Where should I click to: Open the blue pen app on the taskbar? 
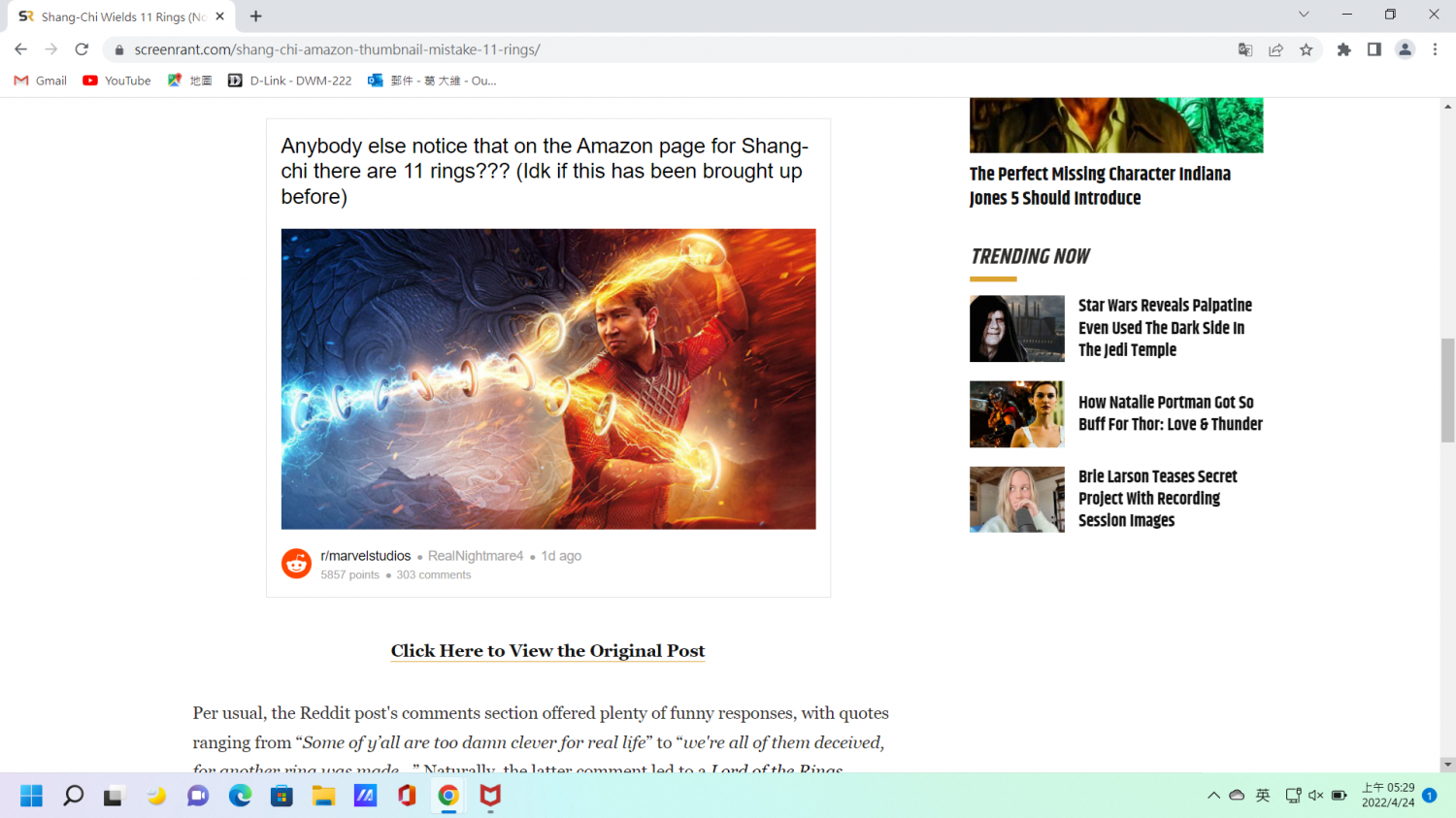[365, 796]
